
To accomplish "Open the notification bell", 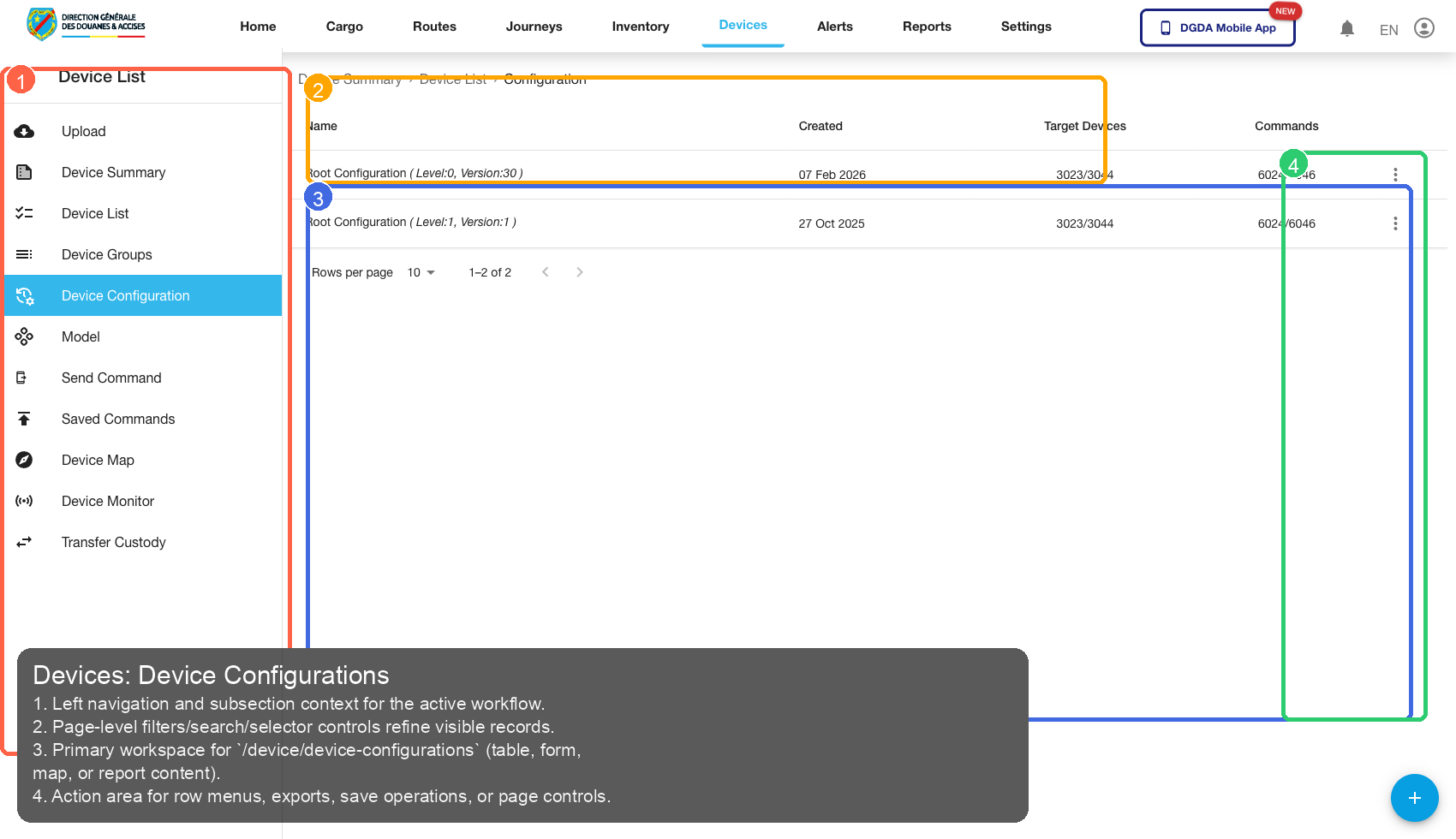I will 1347,27.
